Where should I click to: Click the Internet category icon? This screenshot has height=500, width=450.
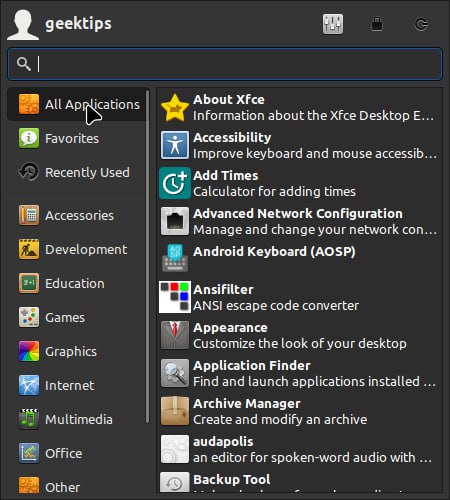coord(29,385)
